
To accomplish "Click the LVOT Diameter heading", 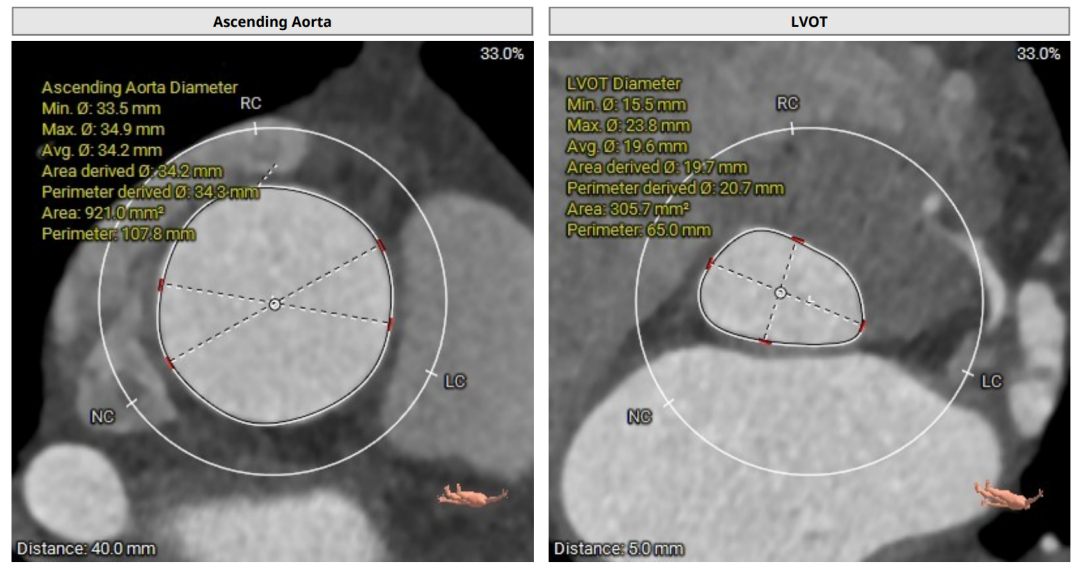I will point(624,84).
